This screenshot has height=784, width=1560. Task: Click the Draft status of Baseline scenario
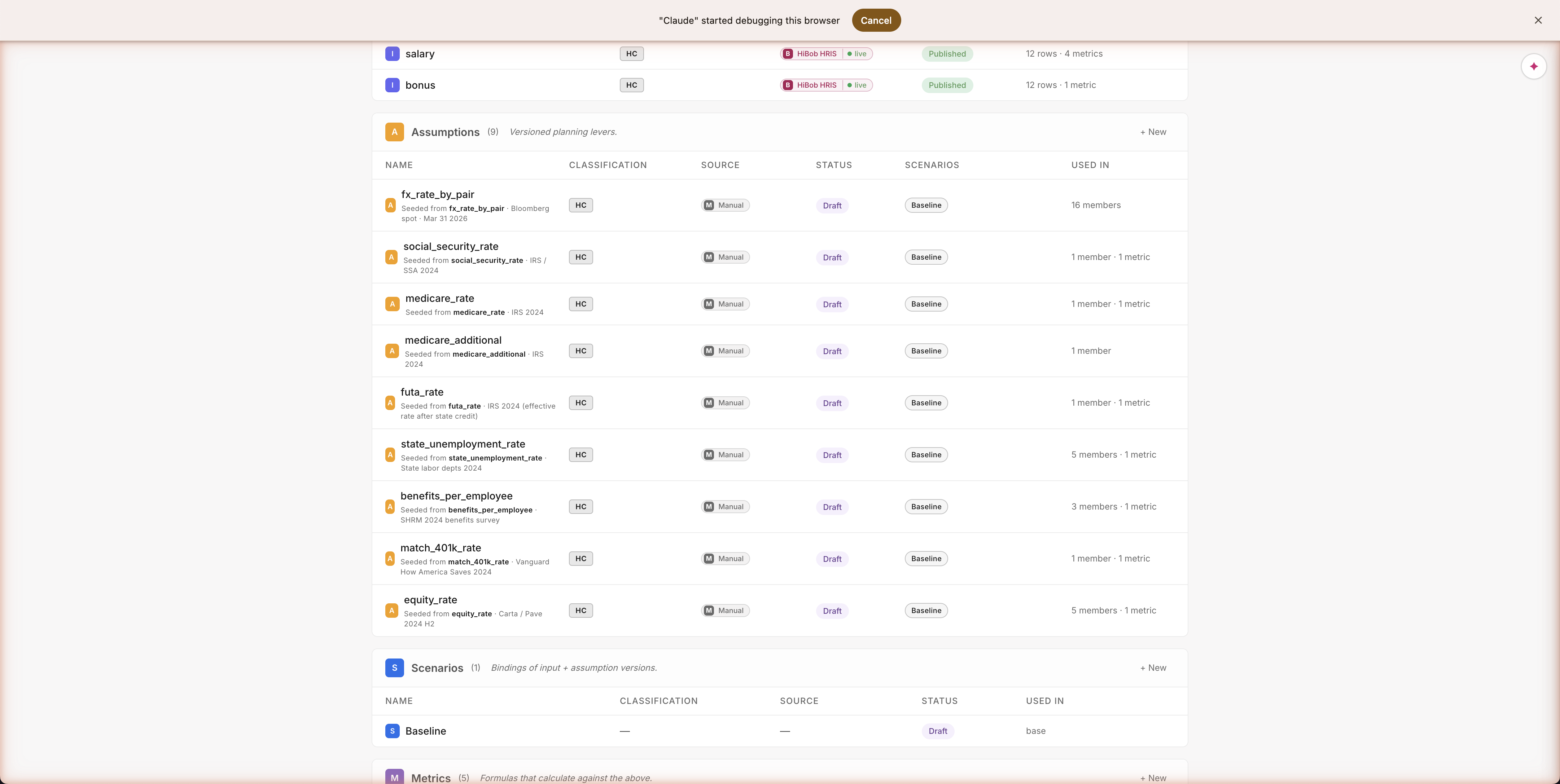point(937,731)
